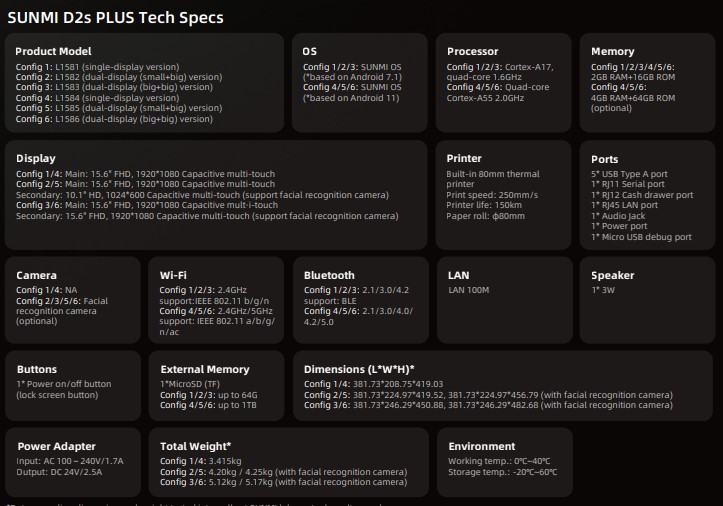Click the Wi-Fi card heading

tap(173, 275)
